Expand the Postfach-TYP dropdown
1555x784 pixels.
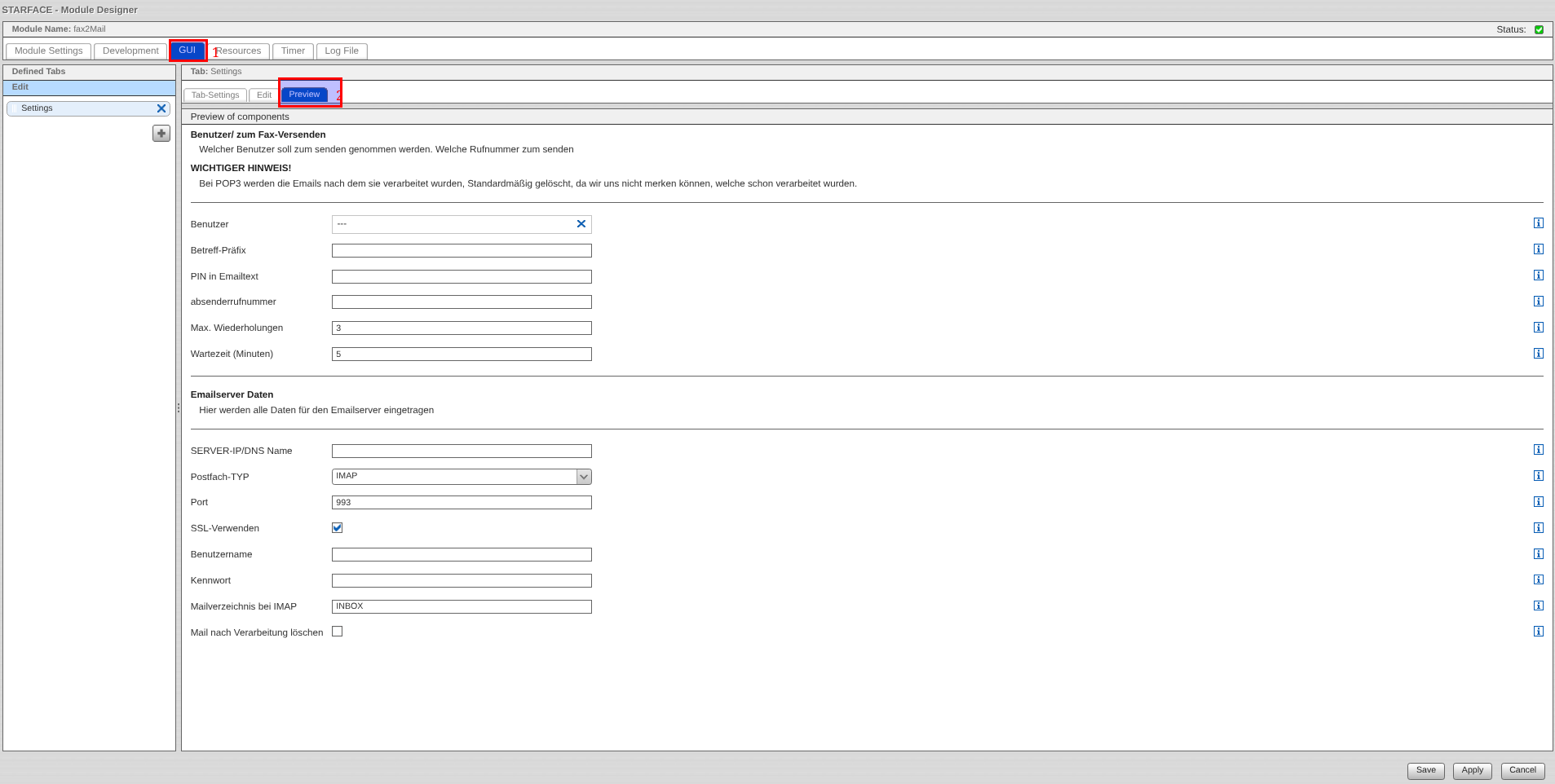click(x=584, y=477)
